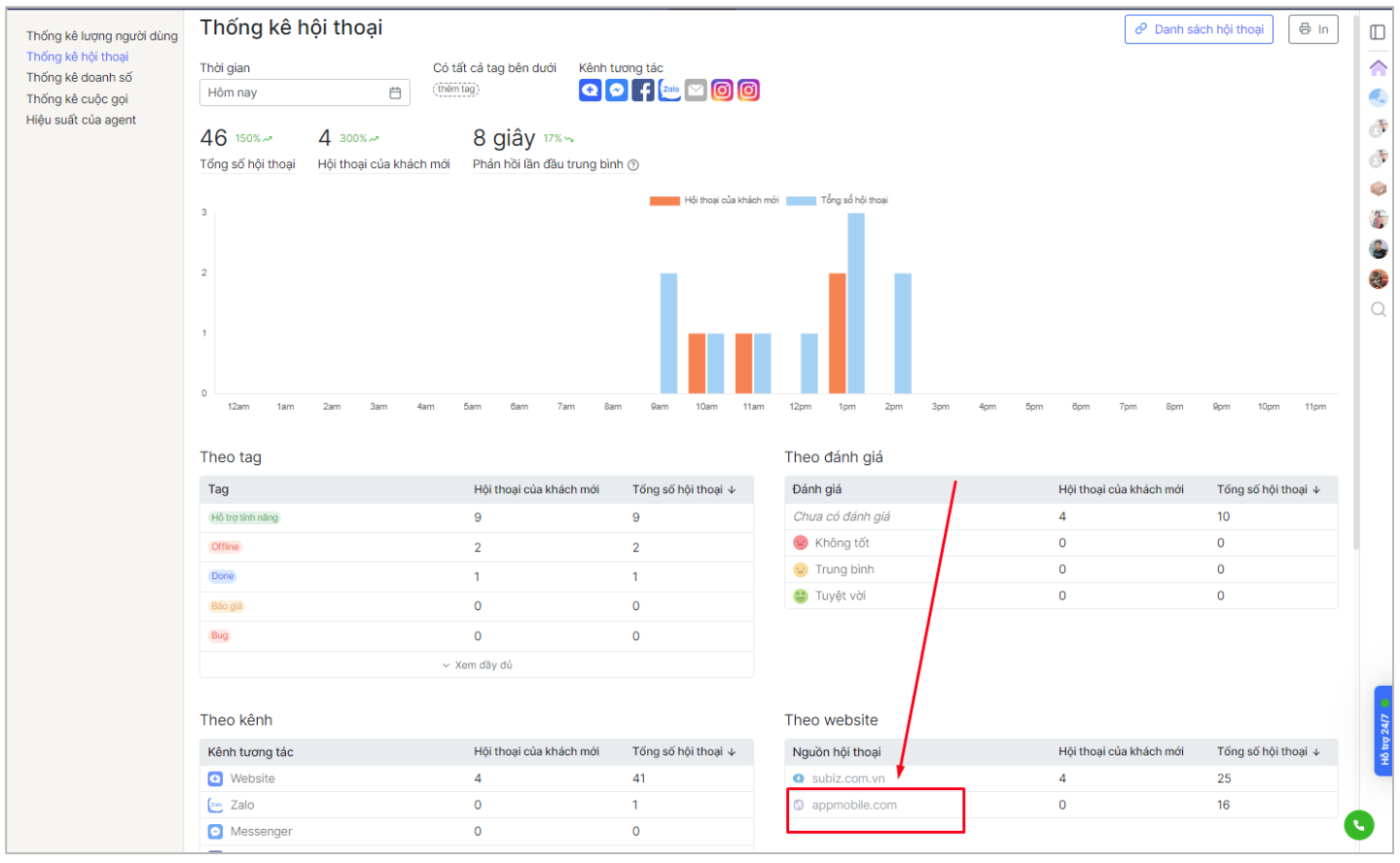Screen dimensions: 1400x863
Task: Toggle the sidebar panel layout icon
Action: [x=1378, y=32]
